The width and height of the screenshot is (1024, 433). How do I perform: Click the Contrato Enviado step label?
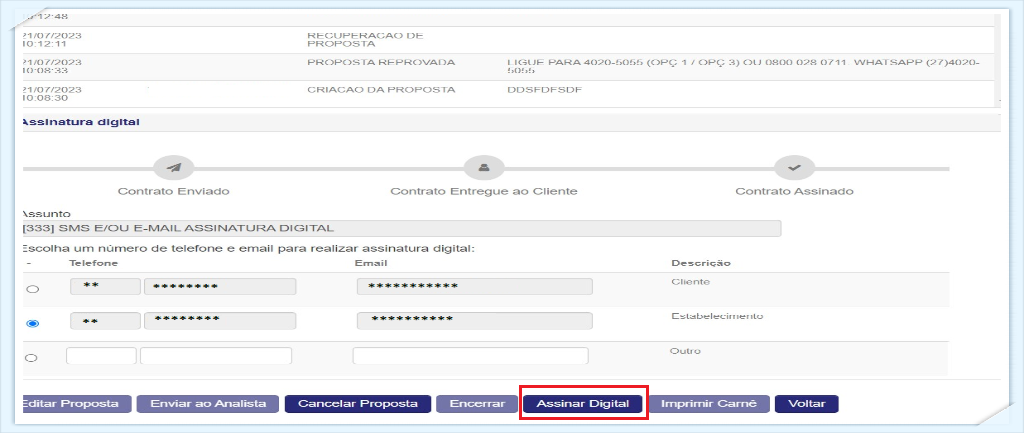tap(173, 192)
